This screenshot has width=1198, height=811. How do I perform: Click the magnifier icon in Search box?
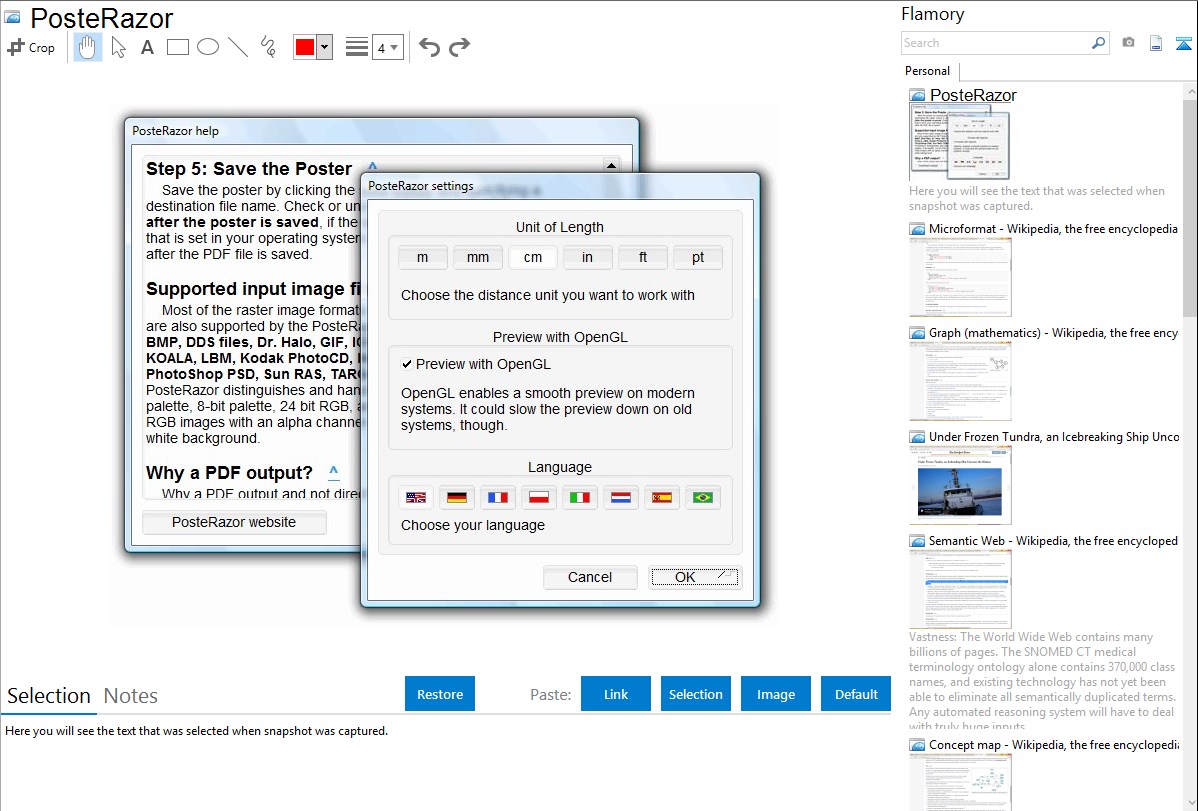1099,43
